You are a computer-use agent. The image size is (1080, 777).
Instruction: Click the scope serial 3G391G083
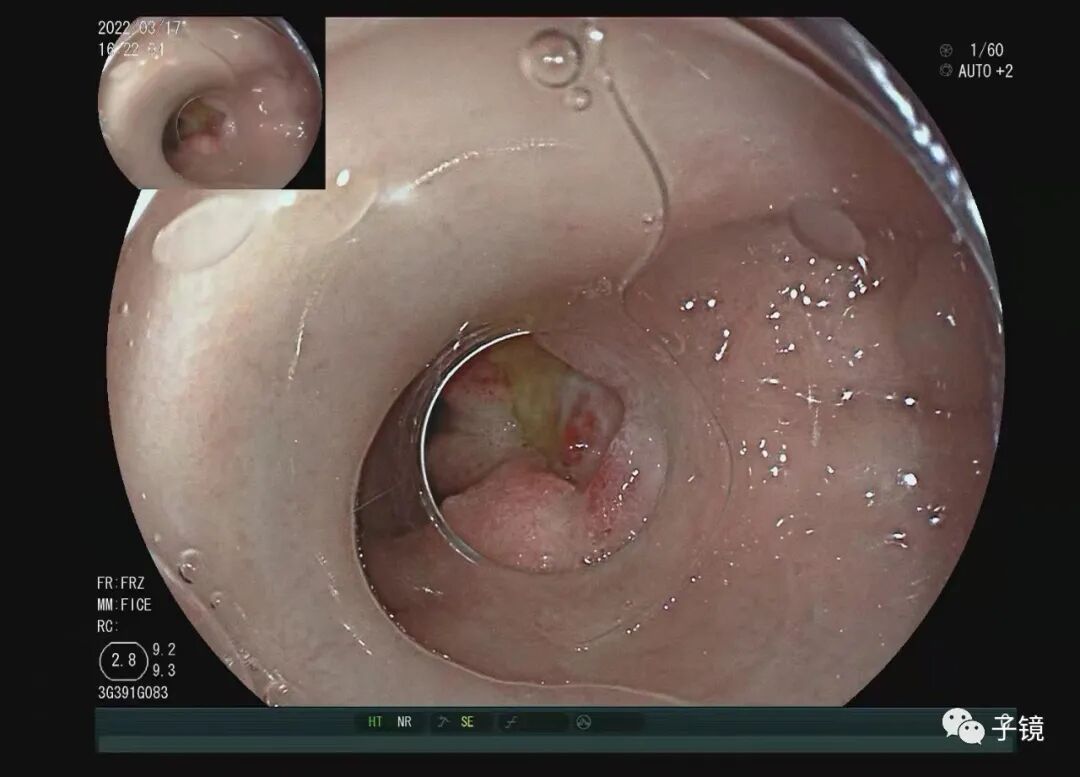pos(133,692)
